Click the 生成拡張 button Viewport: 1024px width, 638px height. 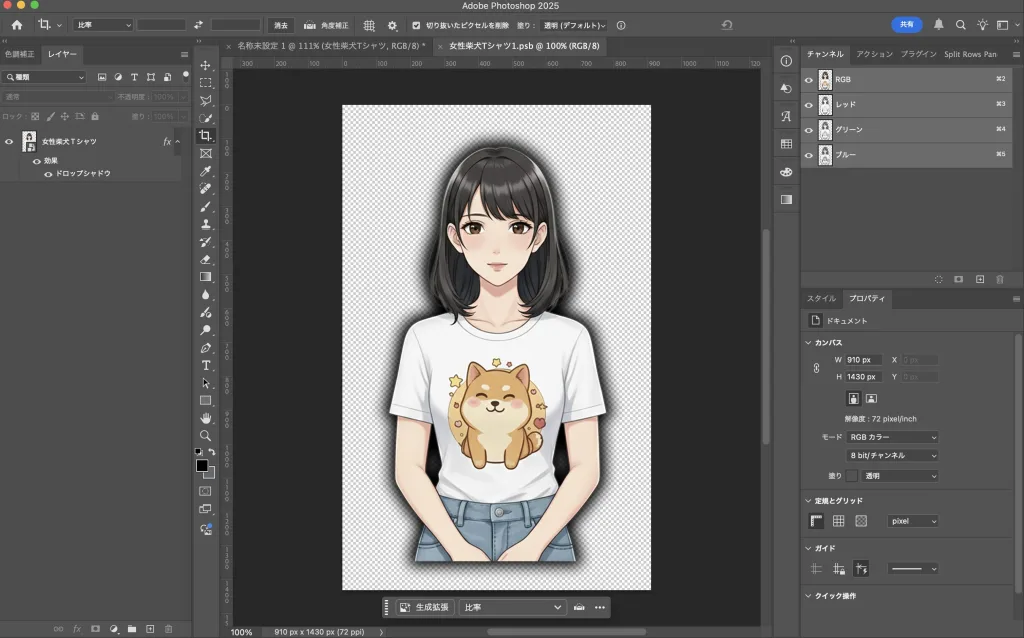pos(426,607)
